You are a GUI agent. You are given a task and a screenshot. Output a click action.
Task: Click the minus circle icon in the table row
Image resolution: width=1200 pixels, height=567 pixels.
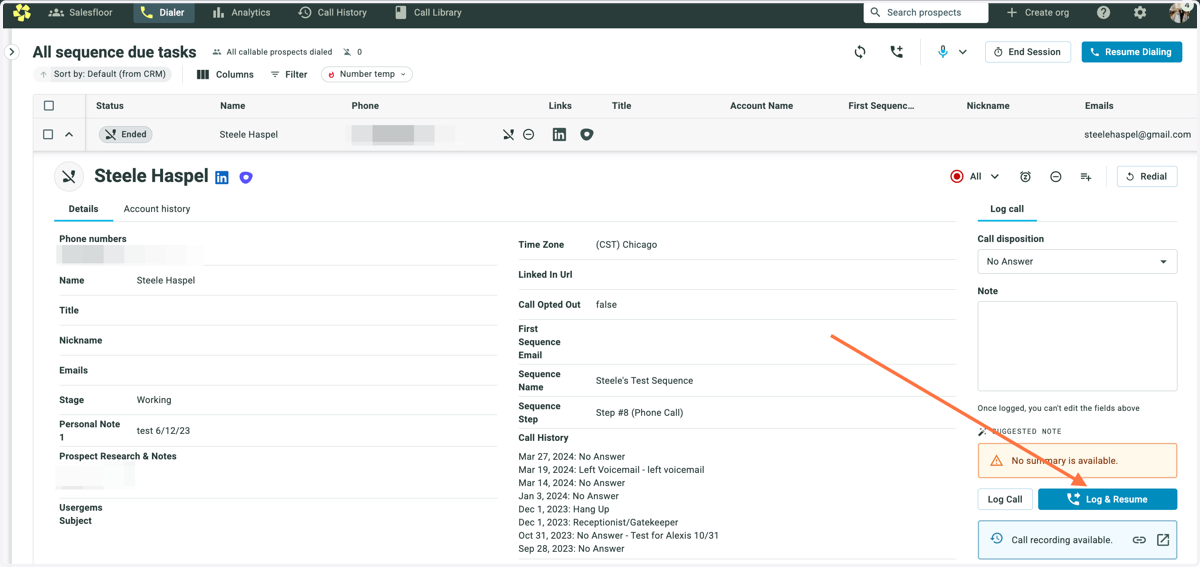529,134
